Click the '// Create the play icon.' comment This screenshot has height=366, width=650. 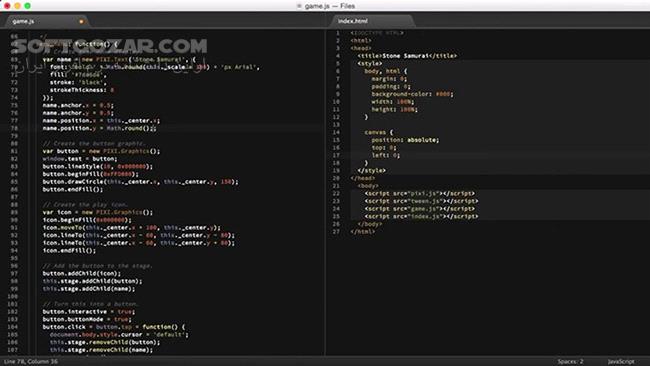tap(85, 204)
